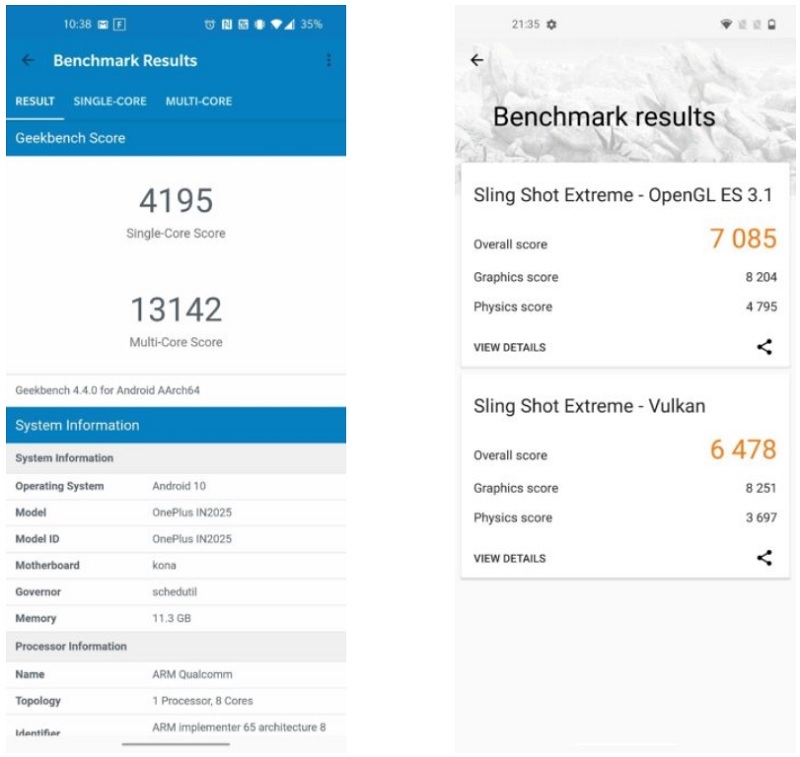Tap the alarm icon in Geekbench status bar
Screen dimensions: 800x757
pos(210,24)
